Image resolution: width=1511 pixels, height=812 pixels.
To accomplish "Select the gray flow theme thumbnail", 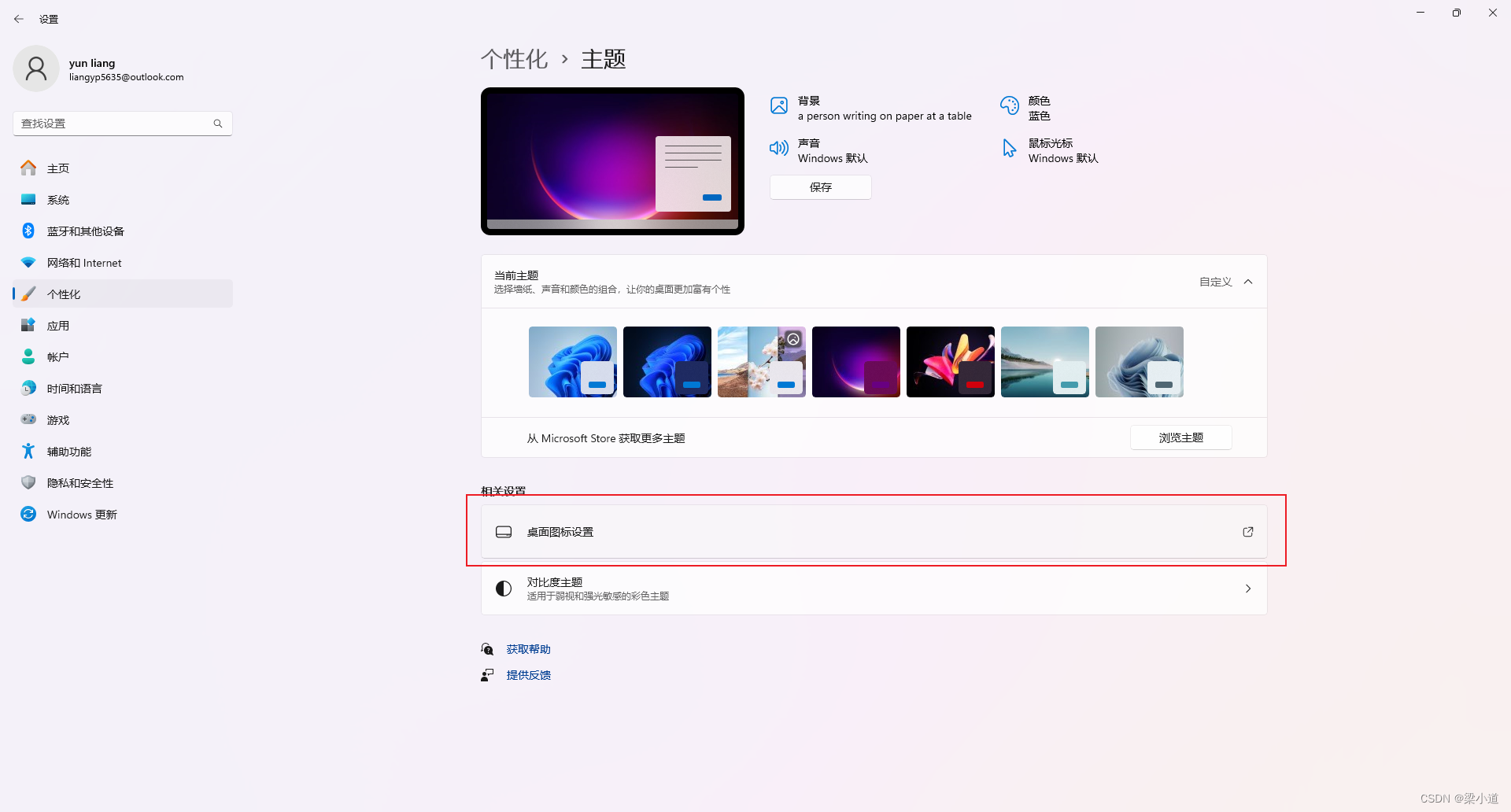I will click(x=1140, y=362).
